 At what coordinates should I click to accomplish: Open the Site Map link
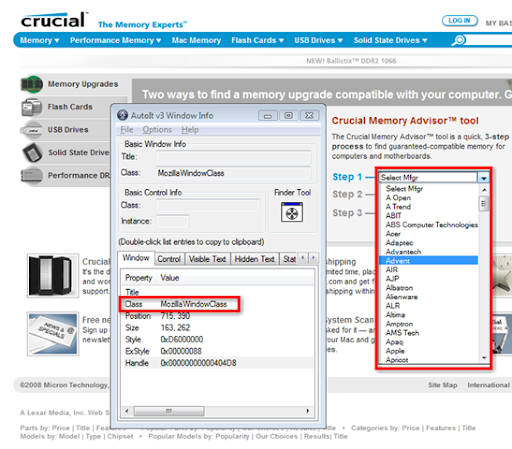[442, 385]
